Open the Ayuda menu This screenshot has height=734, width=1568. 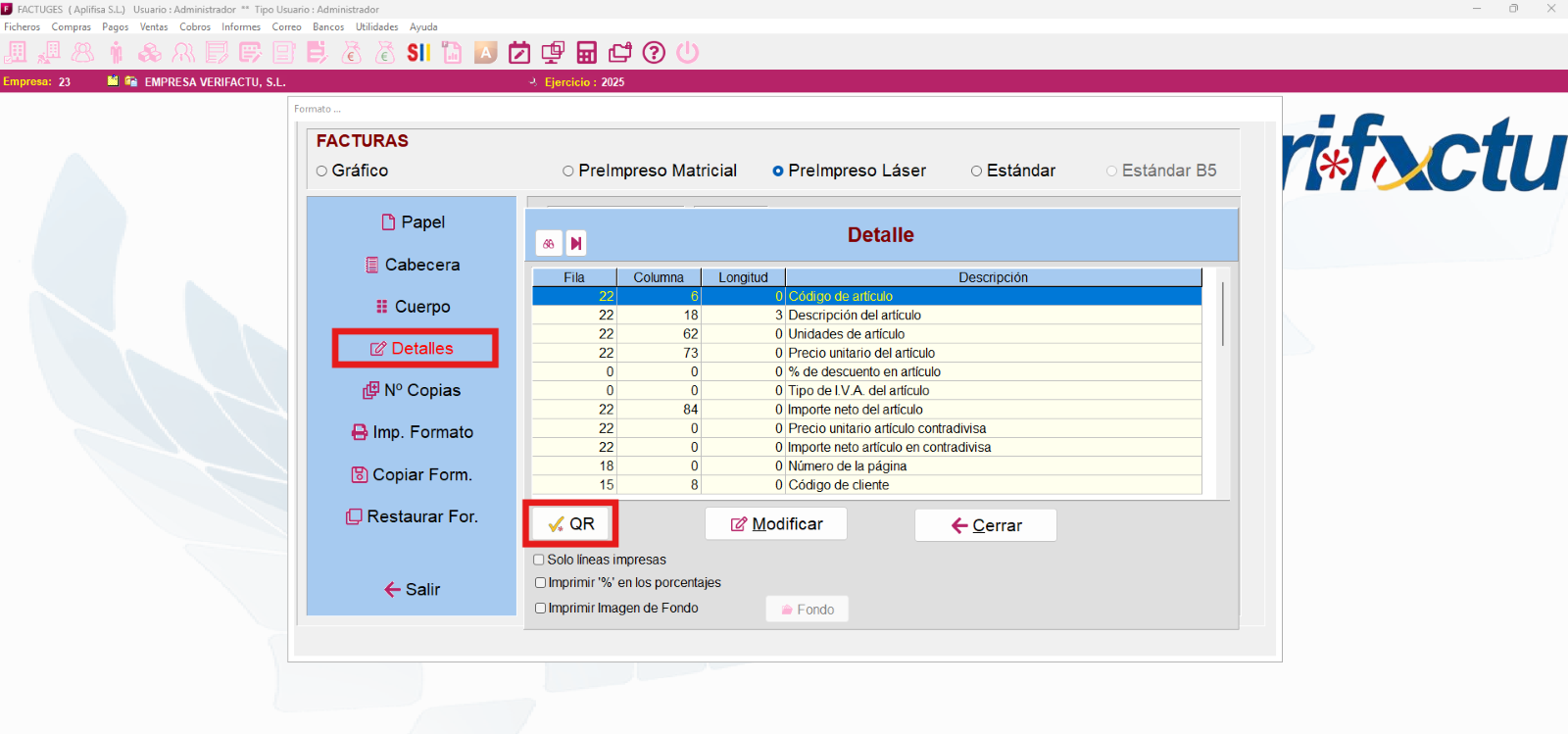click(x=423, y=26)
